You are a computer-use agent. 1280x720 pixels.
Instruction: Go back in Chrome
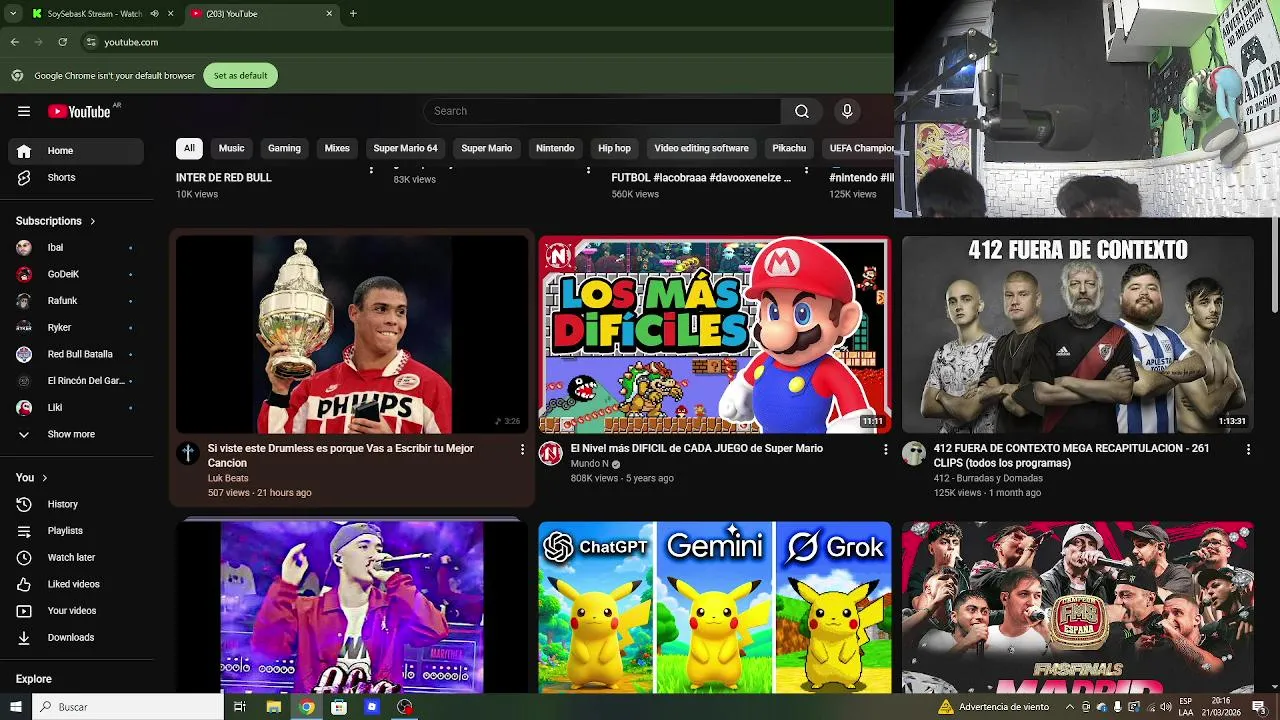point(14,42)
